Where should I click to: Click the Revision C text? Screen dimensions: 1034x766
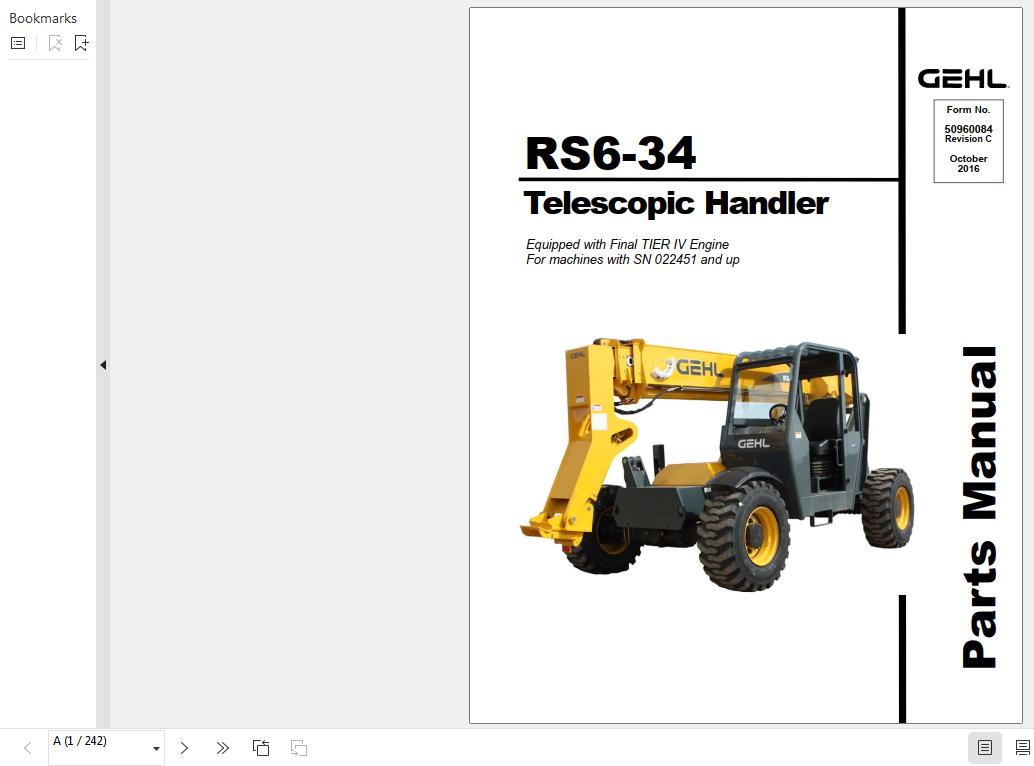968,139
